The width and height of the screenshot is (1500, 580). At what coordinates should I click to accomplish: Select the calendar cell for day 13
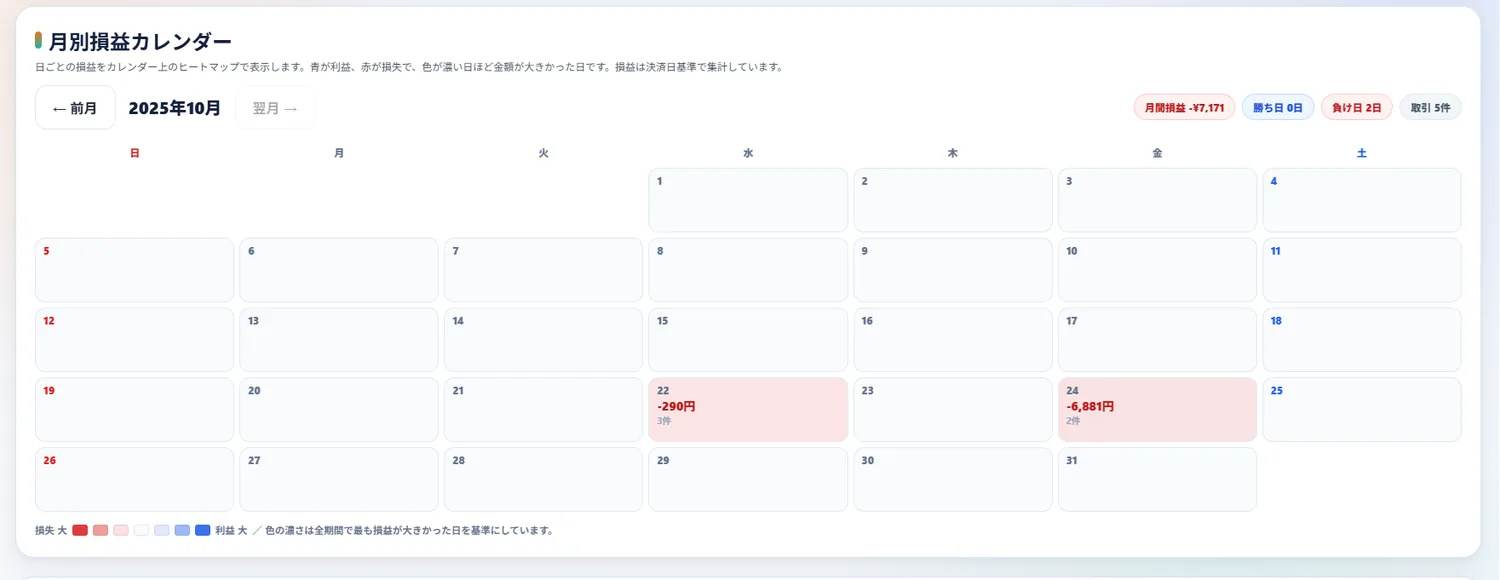click(x=339, y=340)
